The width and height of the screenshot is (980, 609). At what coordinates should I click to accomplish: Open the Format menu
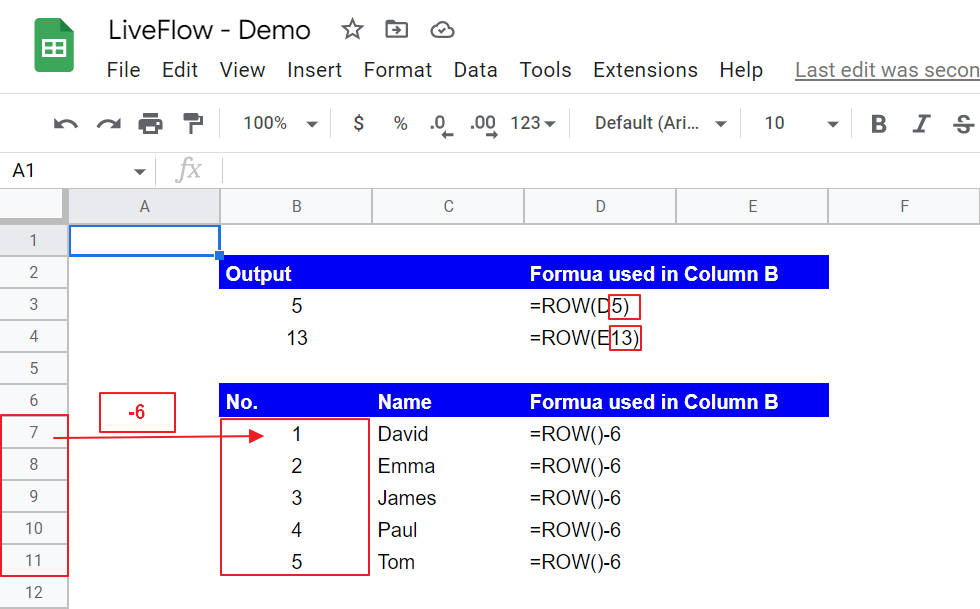tap(398, 70)
